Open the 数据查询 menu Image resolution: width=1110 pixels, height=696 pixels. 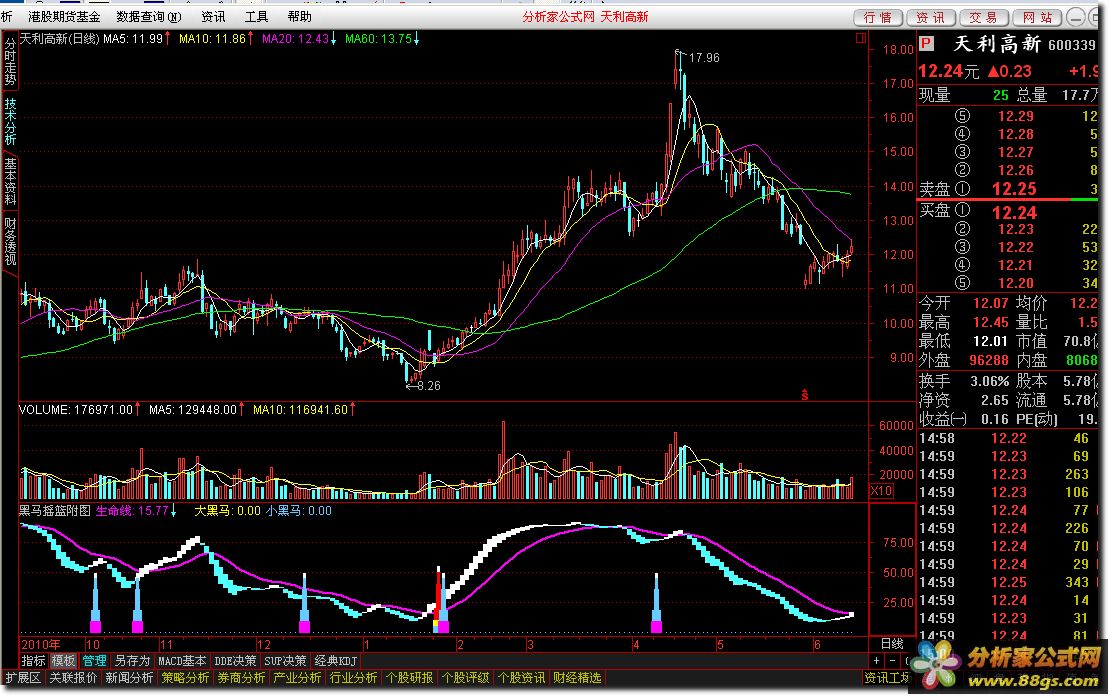(x=149, y=16)
